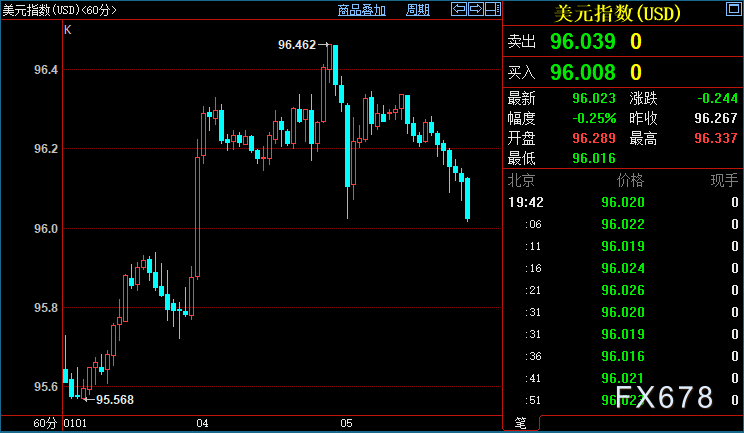The width and height of the screenshot is (744, 433).
Task: Select the :21 tick row price 96.026
Action: [623, 290]
